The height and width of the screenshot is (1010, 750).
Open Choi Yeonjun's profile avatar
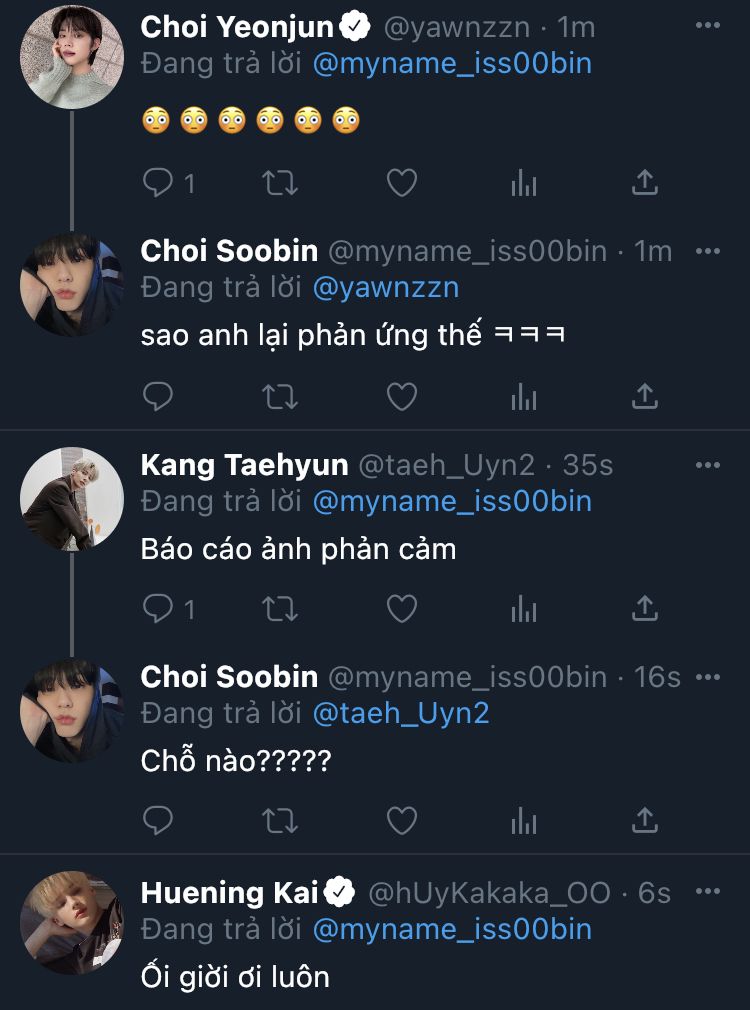[x=71, y=57]
